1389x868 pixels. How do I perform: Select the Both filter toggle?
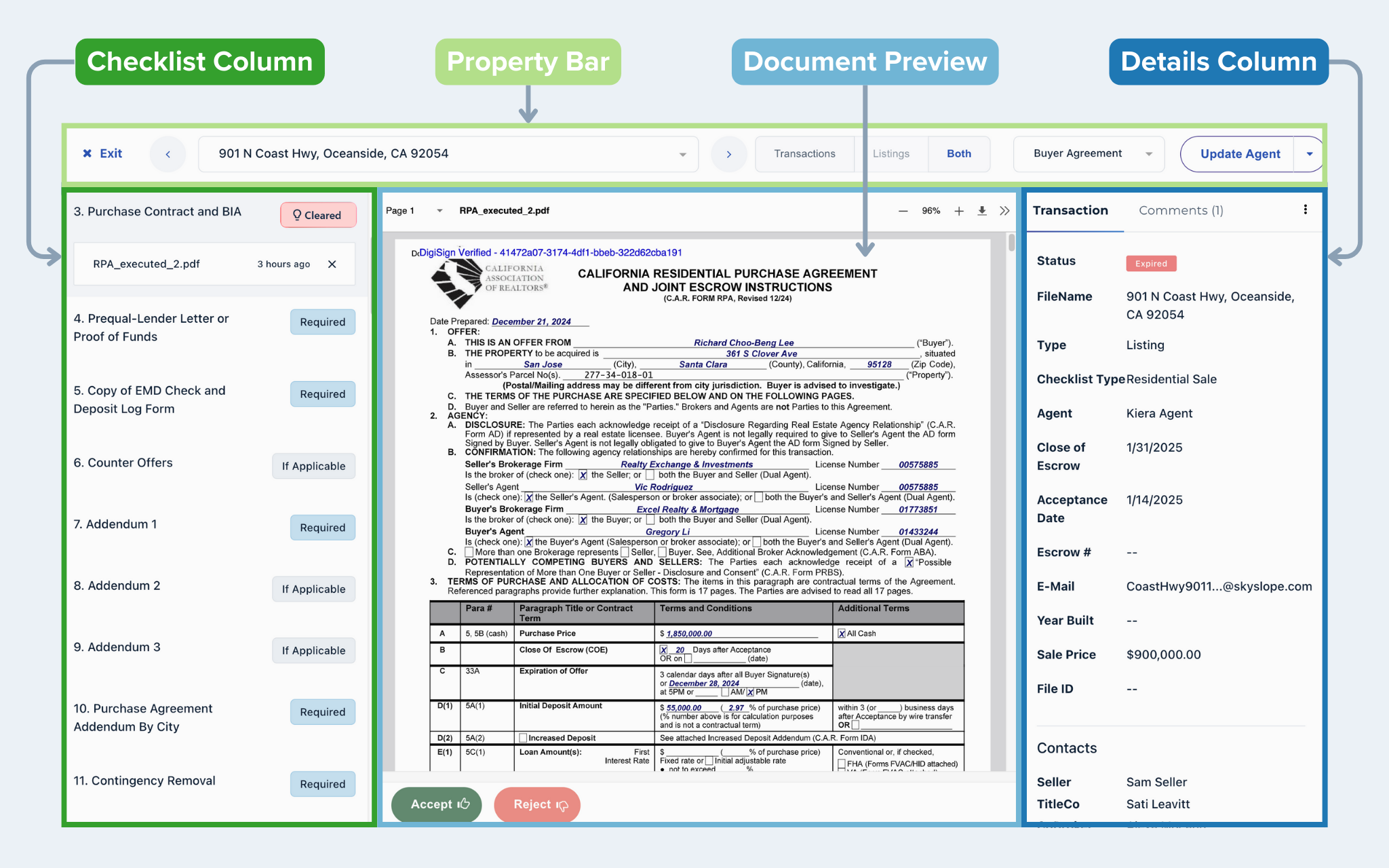point(958,154)
